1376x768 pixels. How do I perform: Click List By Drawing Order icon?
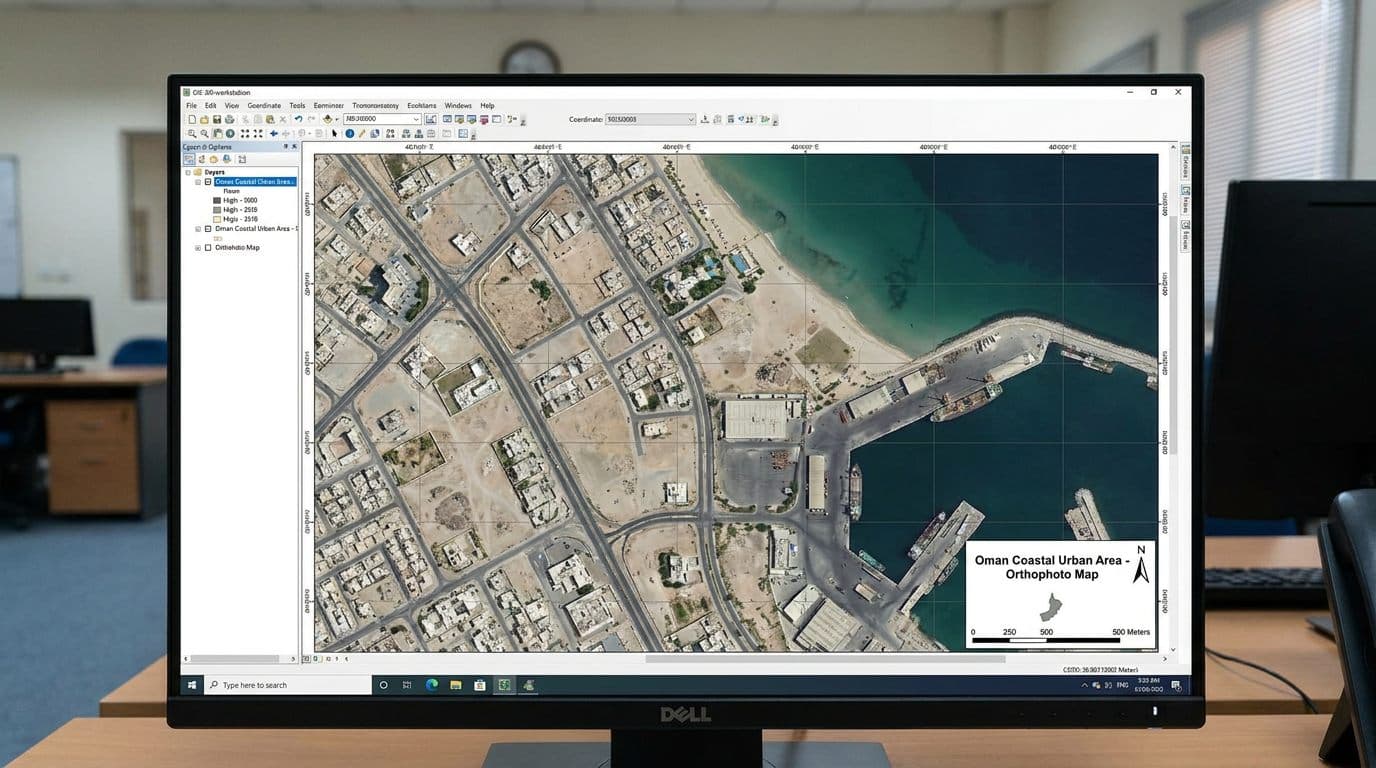tap(189, 159)
